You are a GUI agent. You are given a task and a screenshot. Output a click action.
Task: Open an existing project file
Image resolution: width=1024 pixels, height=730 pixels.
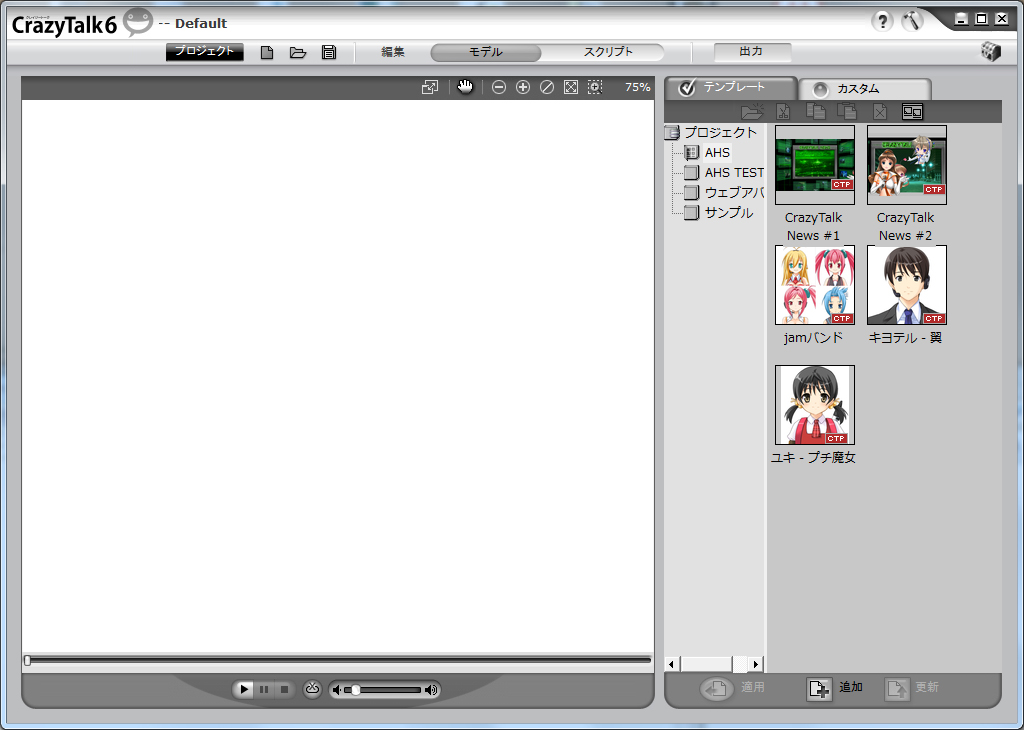(x=298, y=52)
